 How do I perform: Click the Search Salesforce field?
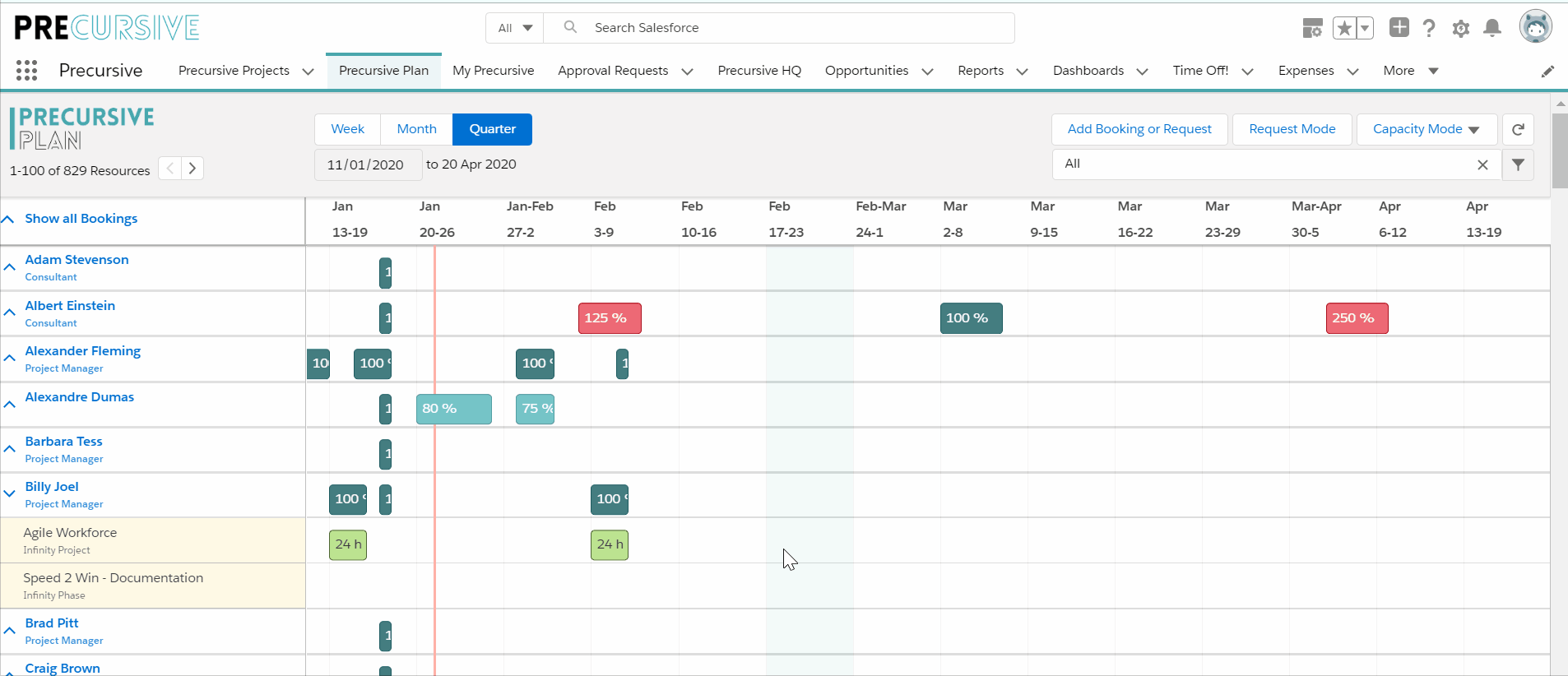[x=779, y=28]
